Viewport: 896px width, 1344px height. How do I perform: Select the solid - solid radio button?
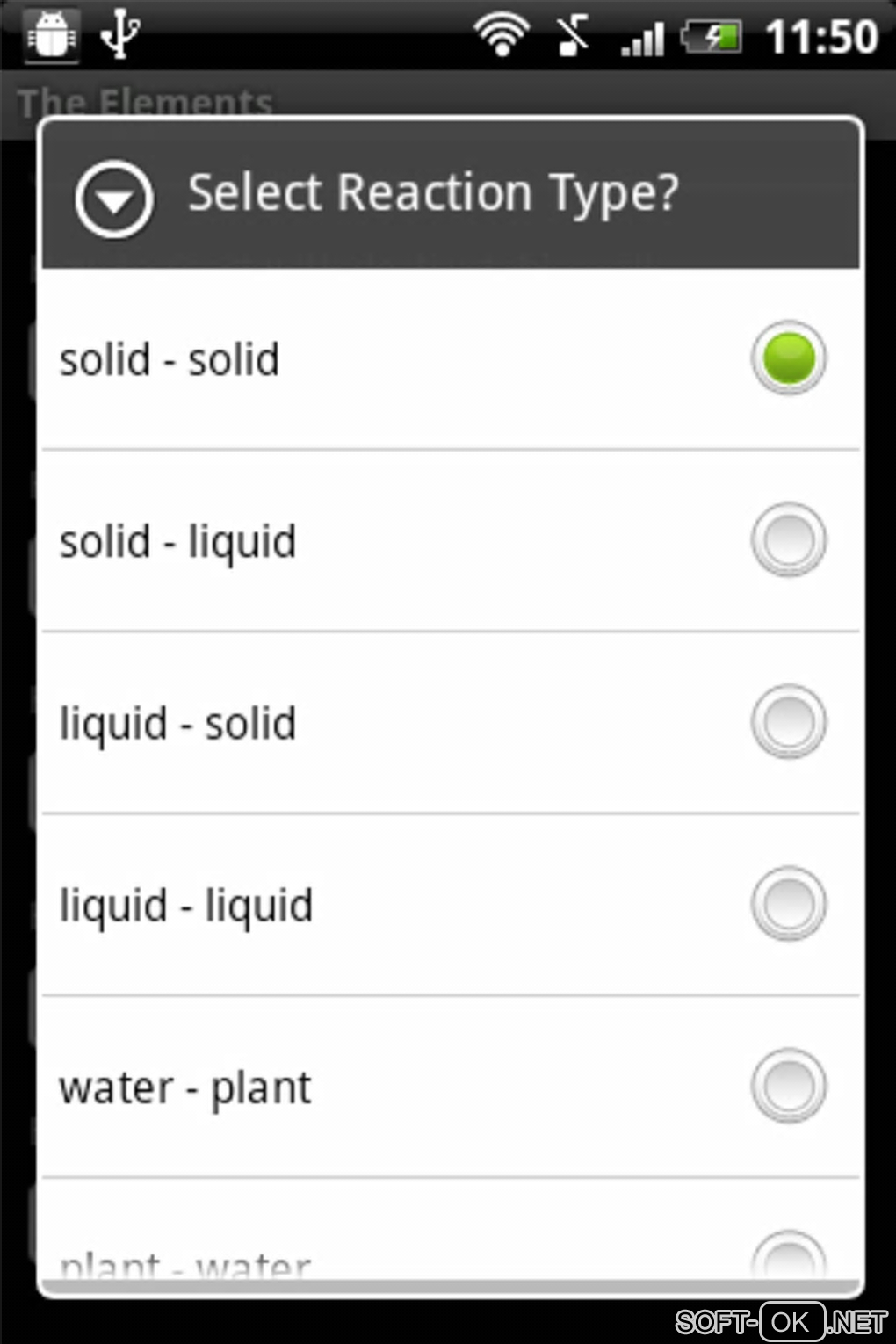[788, 358]
